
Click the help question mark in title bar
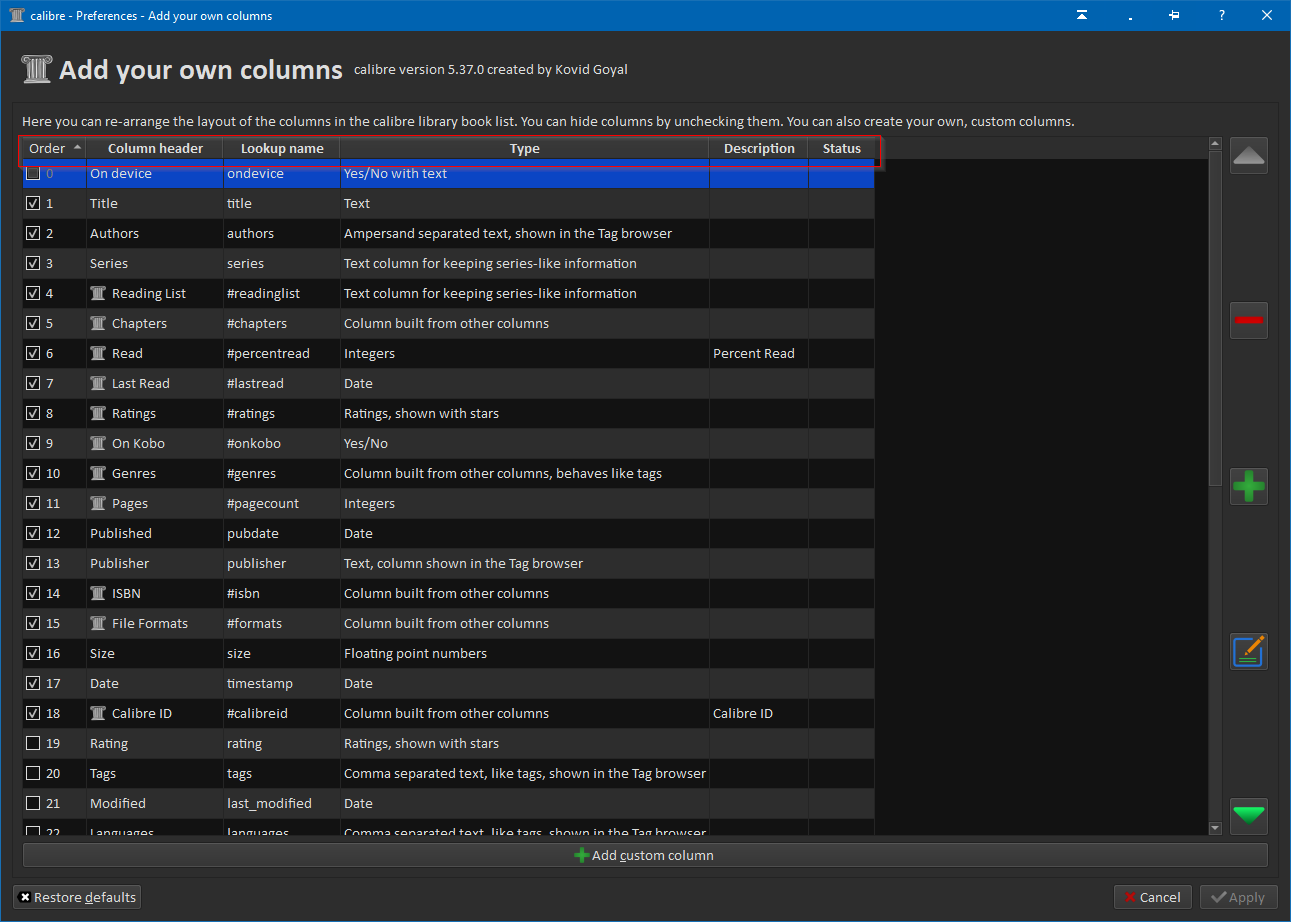pos(1221,16)
